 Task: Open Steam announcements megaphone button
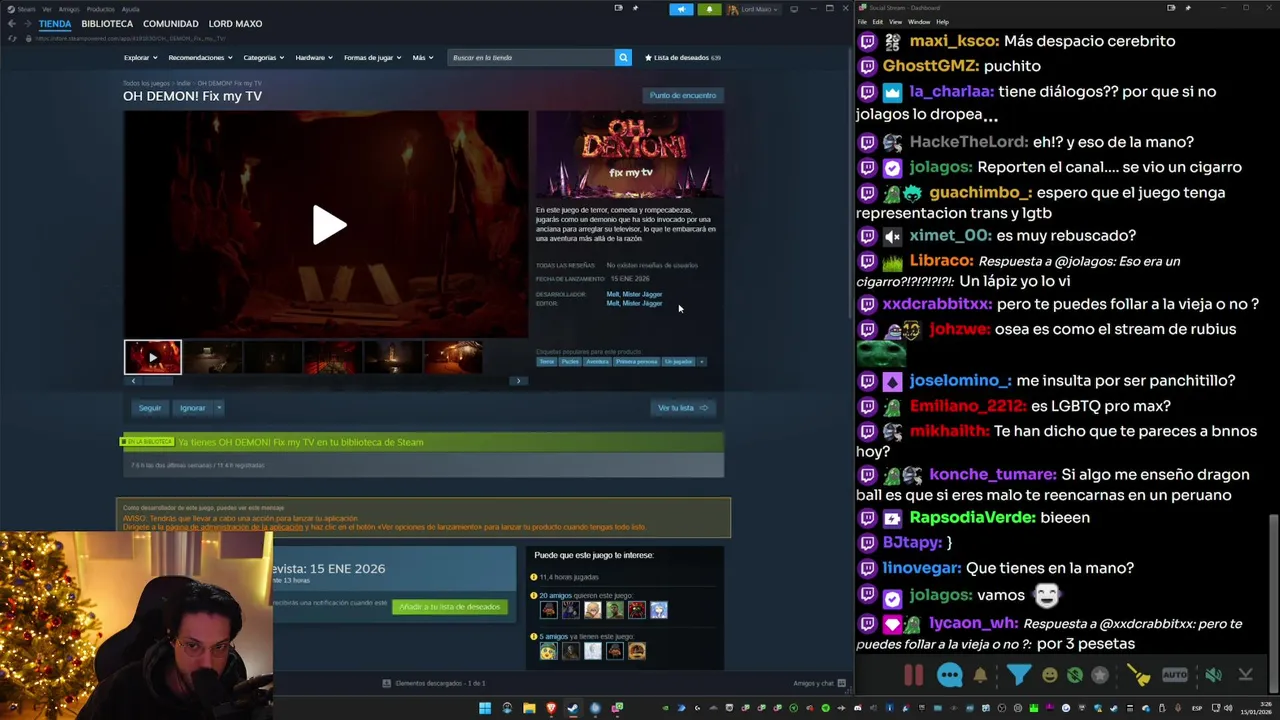681,9
